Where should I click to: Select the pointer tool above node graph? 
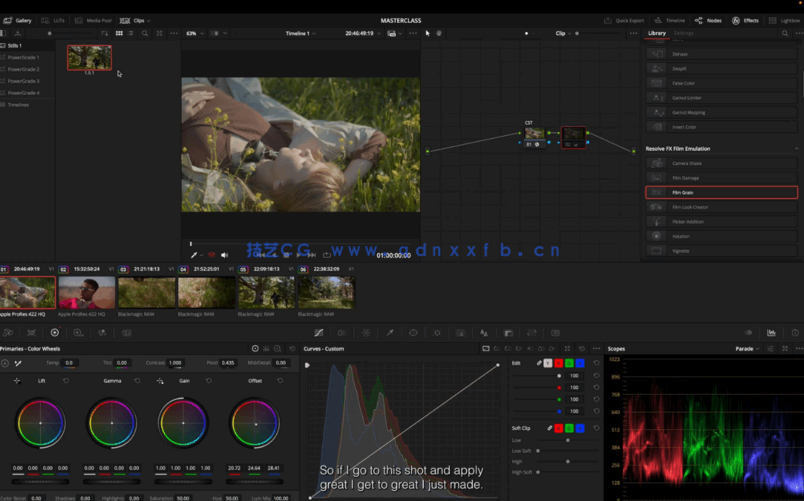click(428, 33)
